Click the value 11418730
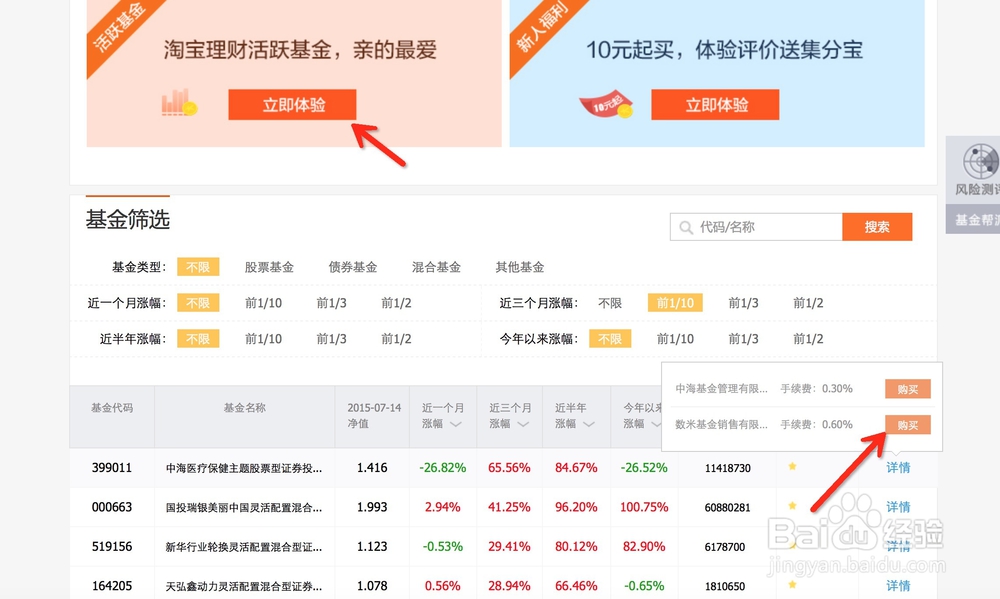This screenshot has width=1000, height=599. [x=728, y=468]
